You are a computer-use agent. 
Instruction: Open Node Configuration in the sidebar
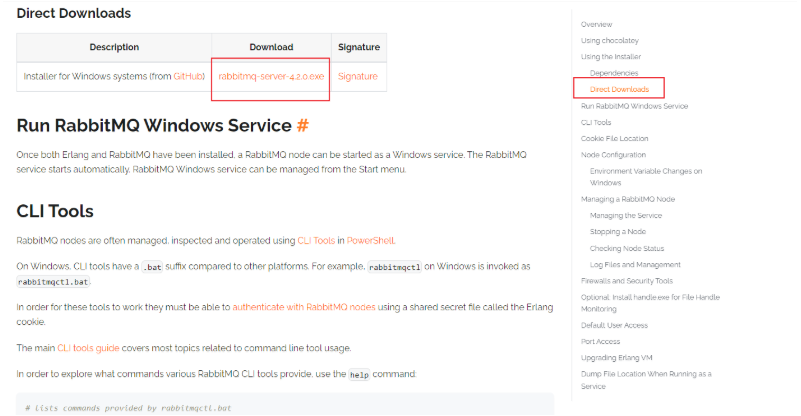pos(613,155)
